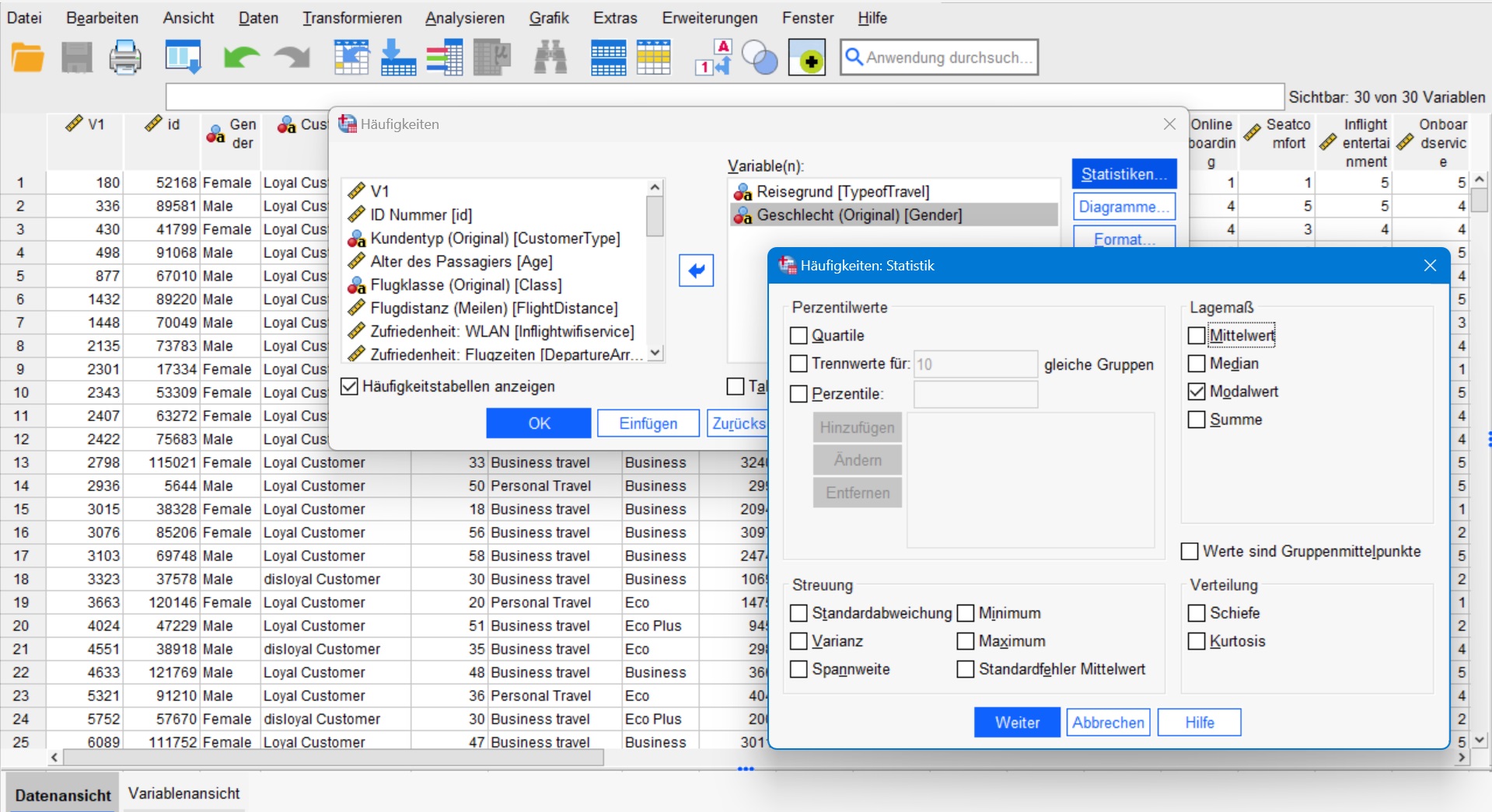Click the open data file folder icon
Viewport: 1492px width, 812px height.
28,58
